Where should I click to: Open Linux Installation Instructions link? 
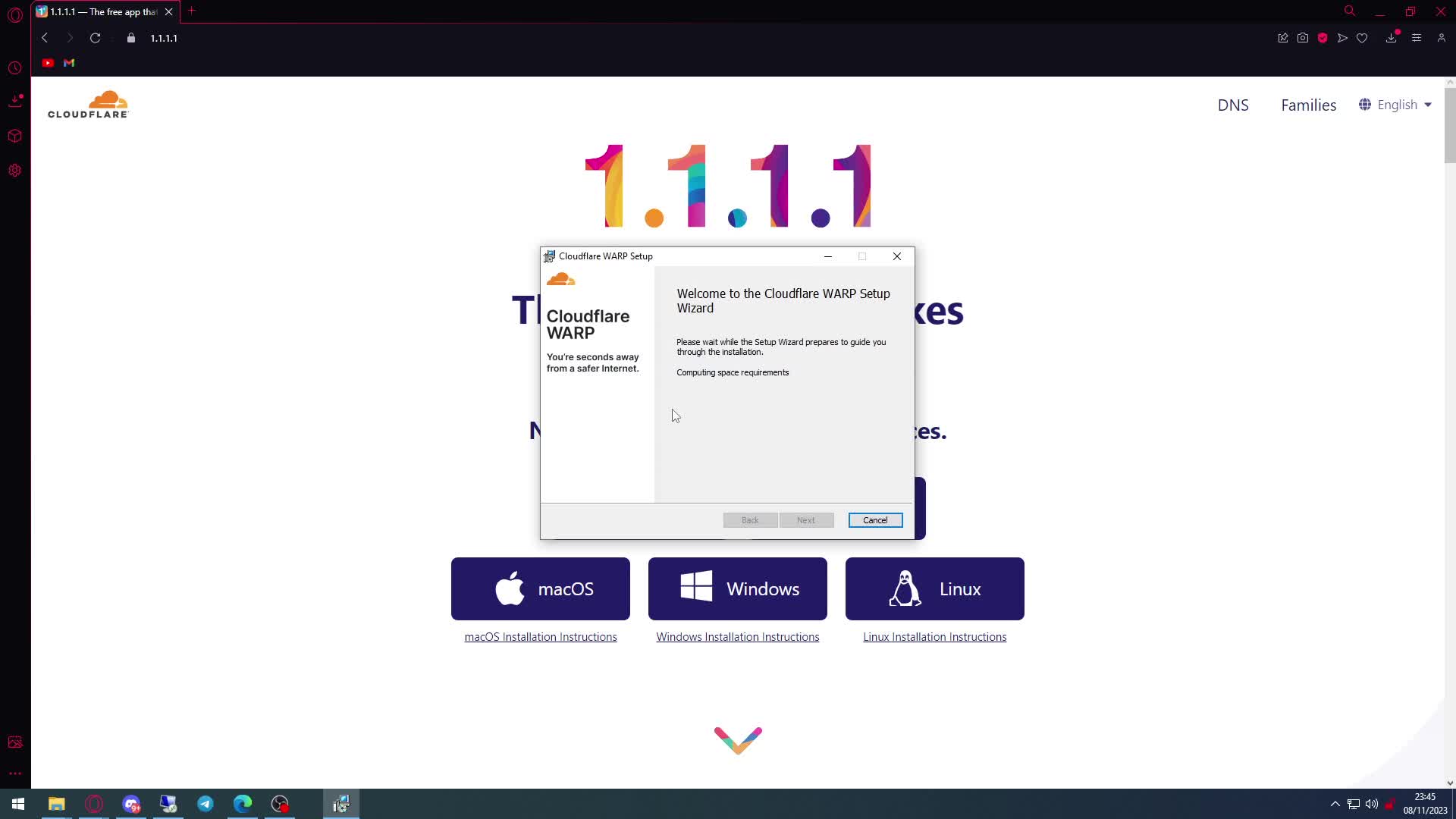(x=934, y=637)
